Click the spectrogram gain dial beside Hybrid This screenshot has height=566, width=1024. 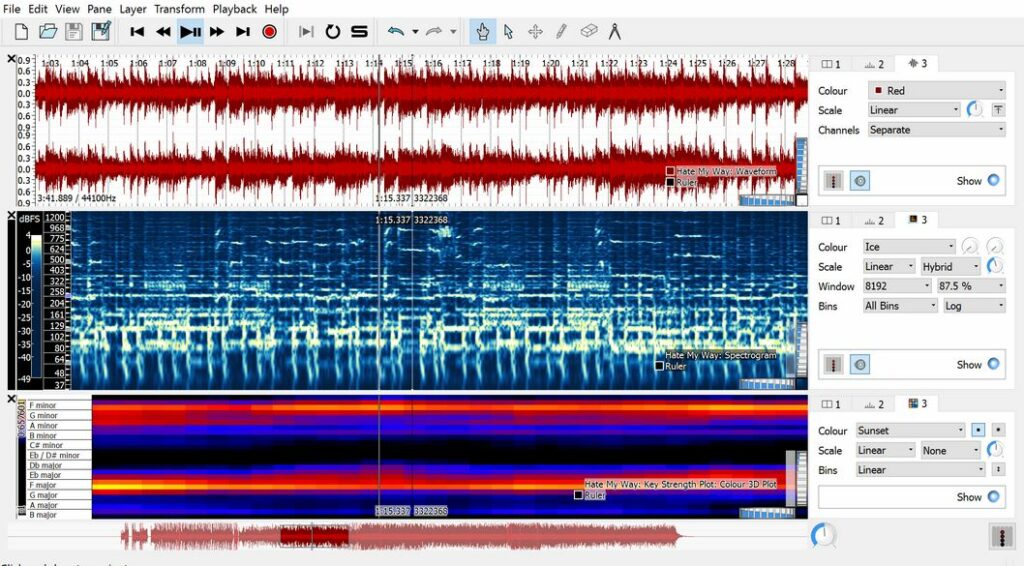click(x=995, y=265)
